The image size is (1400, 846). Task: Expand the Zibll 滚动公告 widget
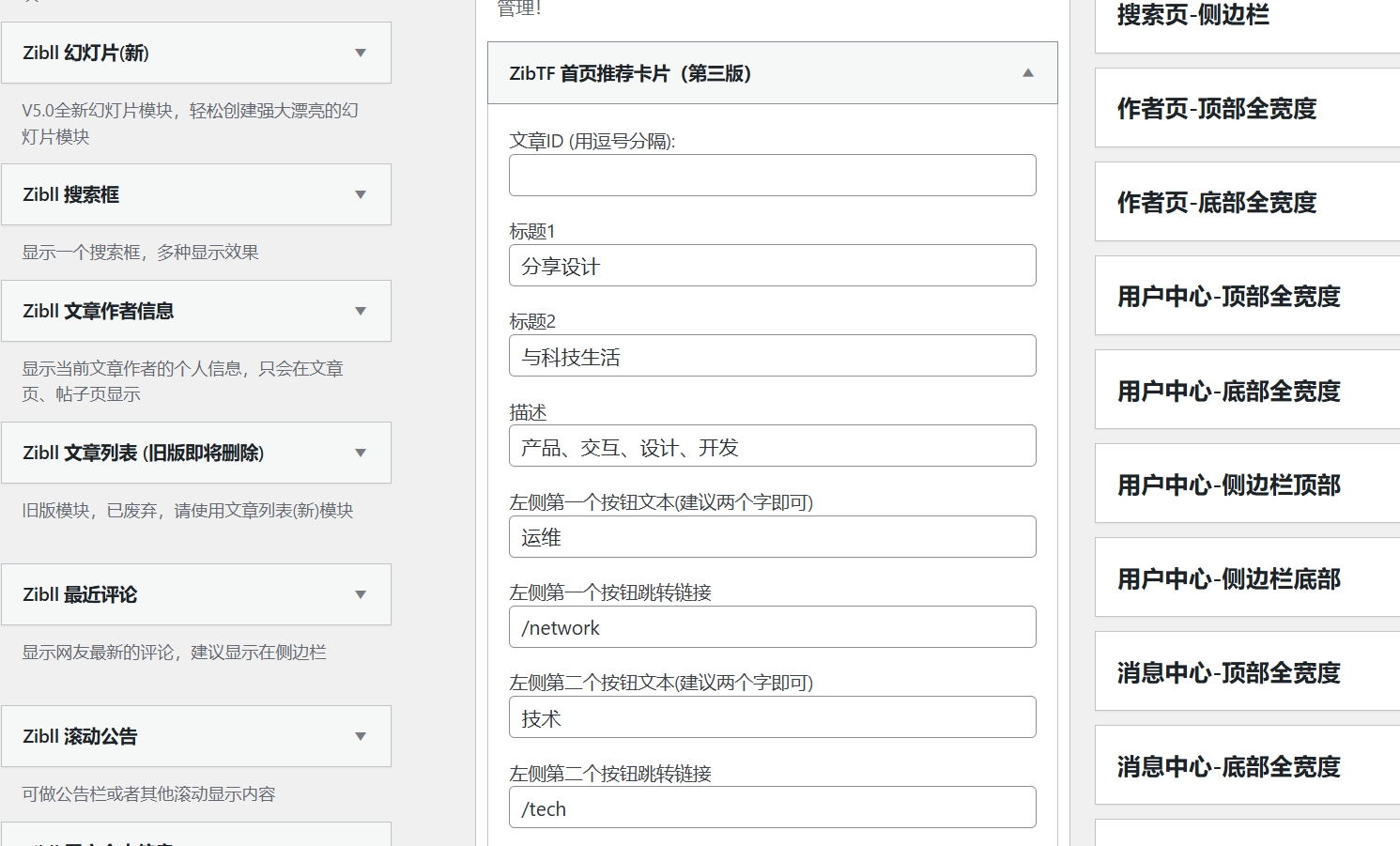(x=361, y=736)
